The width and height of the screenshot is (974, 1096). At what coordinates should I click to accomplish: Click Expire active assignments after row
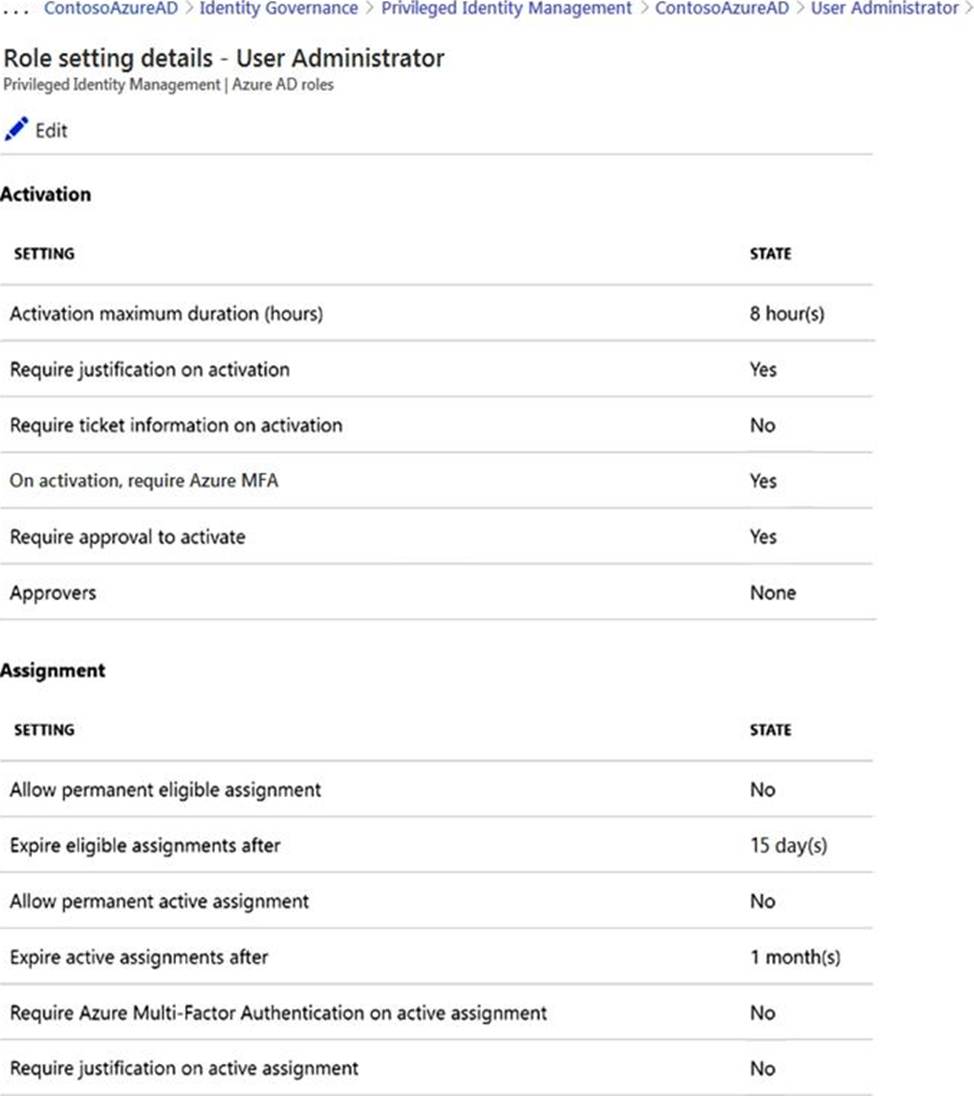pos(139,958)
